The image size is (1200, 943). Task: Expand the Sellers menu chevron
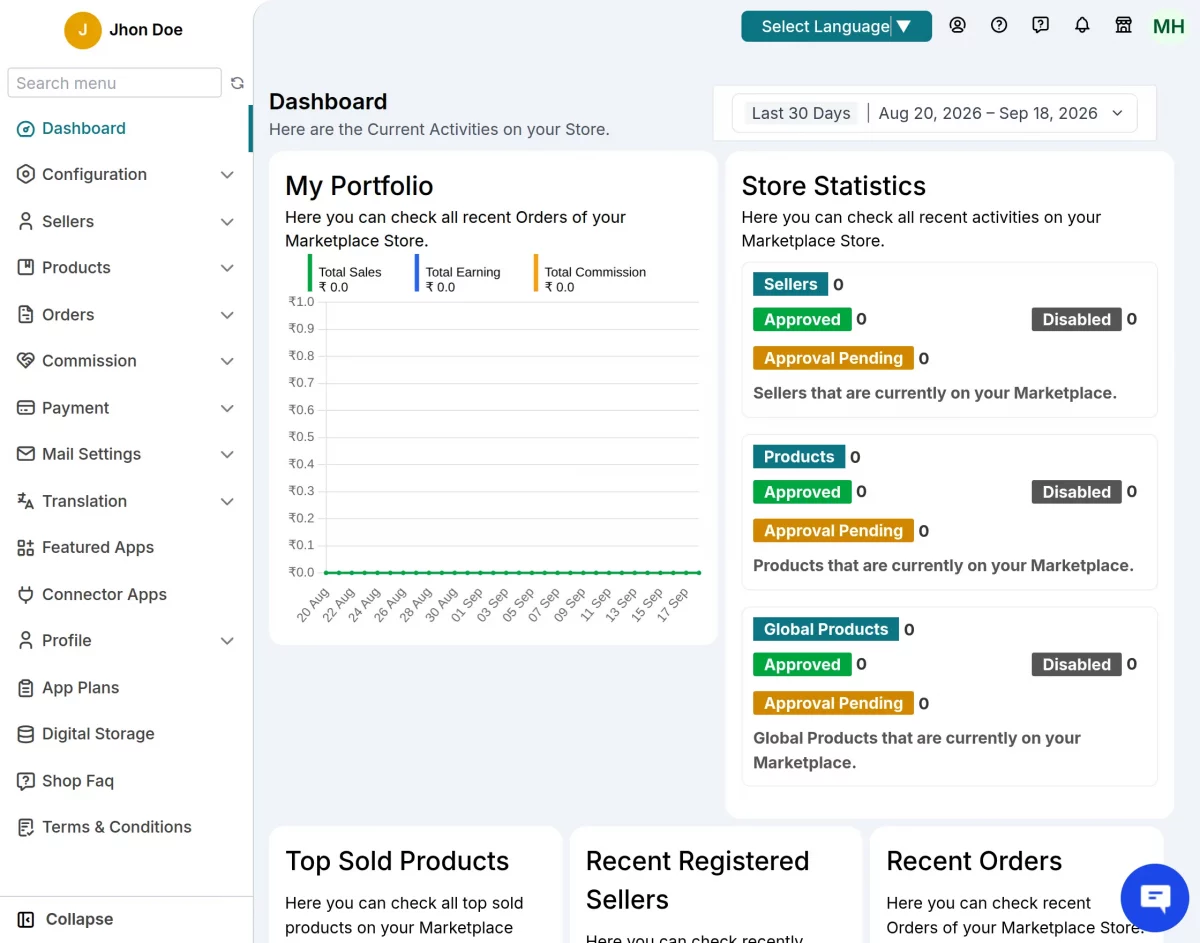pyautogui.click(x=227, y=222)
